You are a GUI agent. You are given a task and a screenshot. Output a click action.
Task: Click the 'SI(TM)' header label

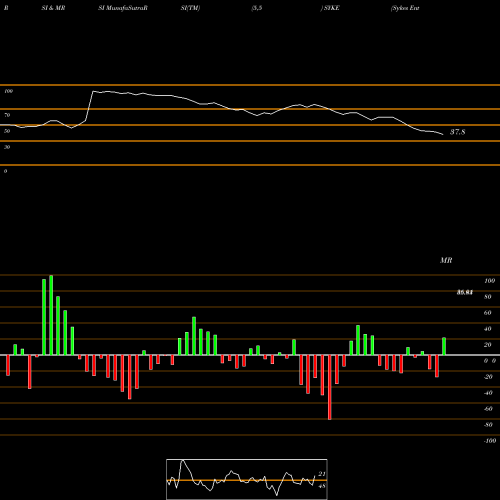[190, 8]
